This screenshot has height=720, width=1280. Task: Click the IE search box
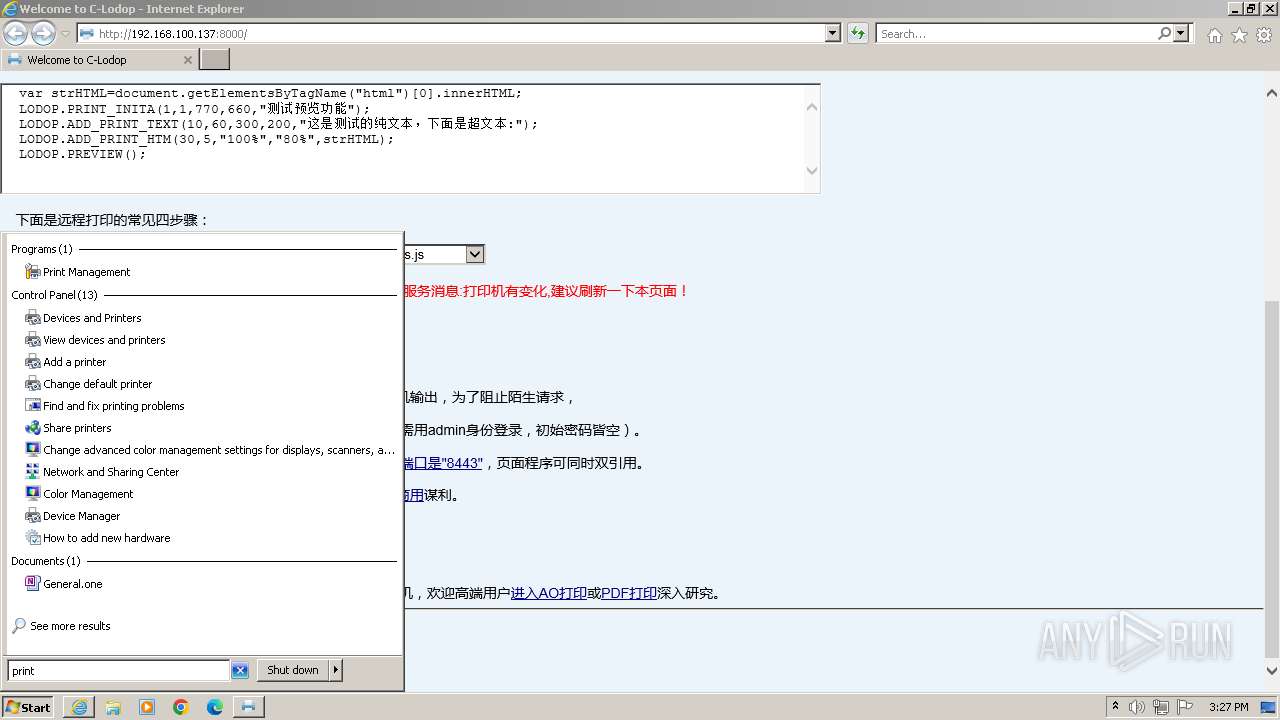(1017, 34)
